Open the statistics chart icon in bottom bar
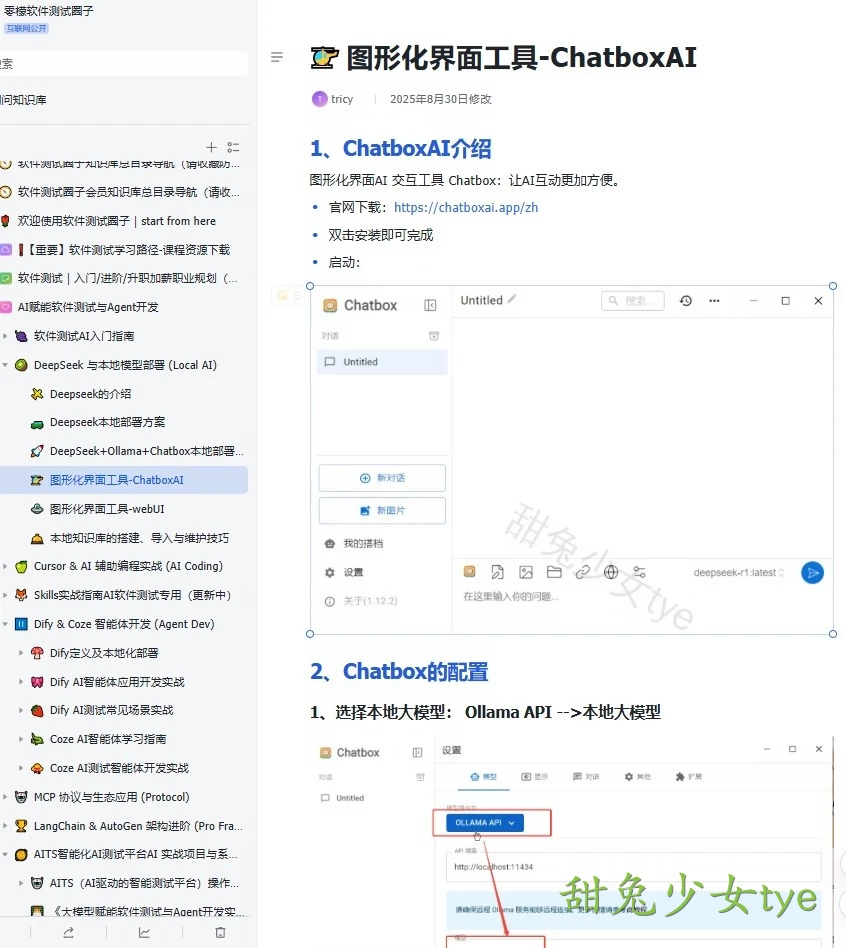This screenshot has width=846, height=948. (x=144, y=932)
